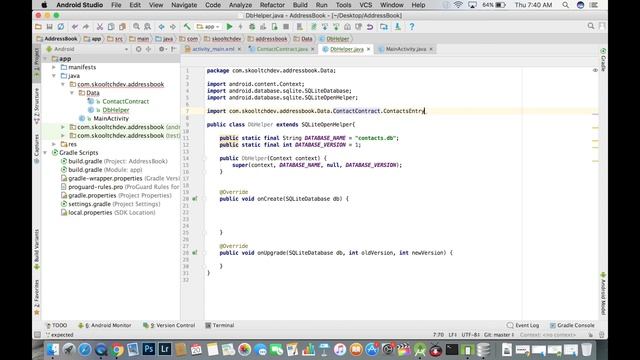This screenshot has height=360, width=640.
Task: Open project panel settings gear
Action: pos(162,49)
